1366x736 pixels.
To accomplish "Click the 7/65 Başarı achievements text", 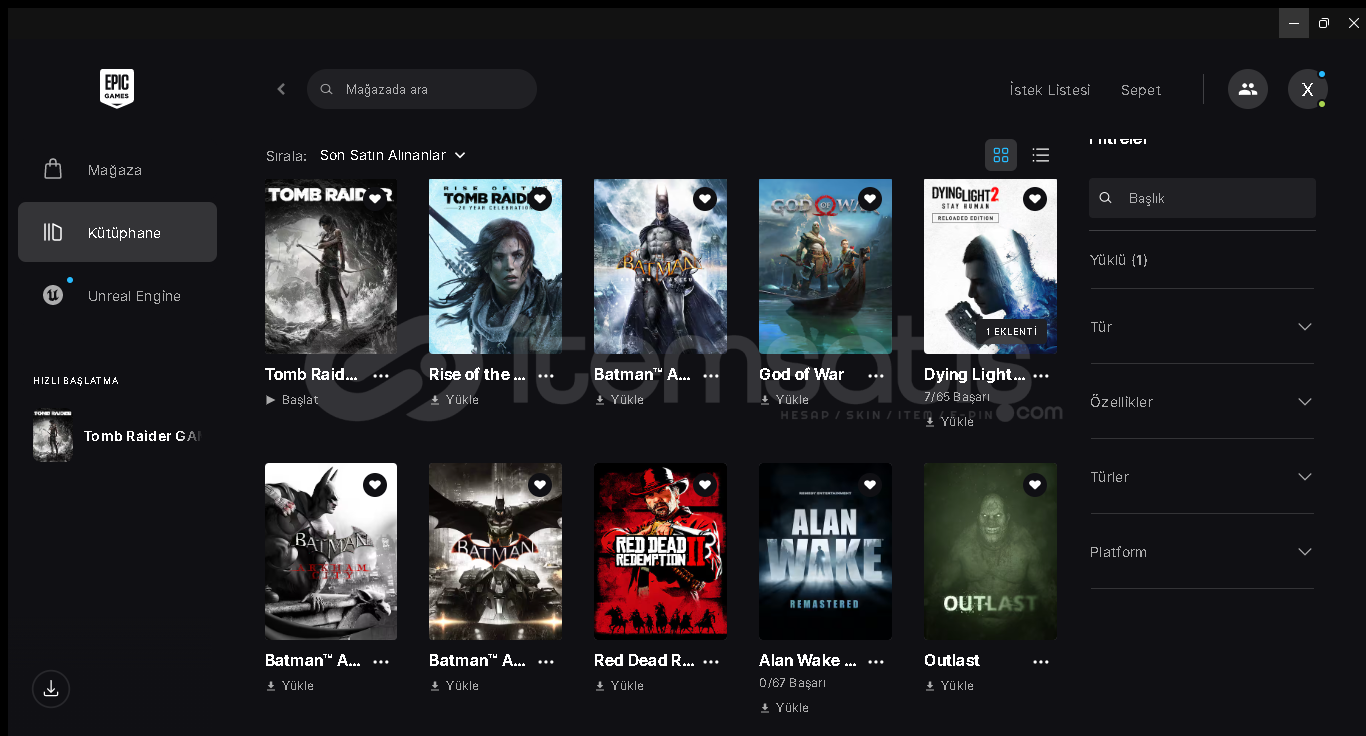I will (x=957, y=397).
